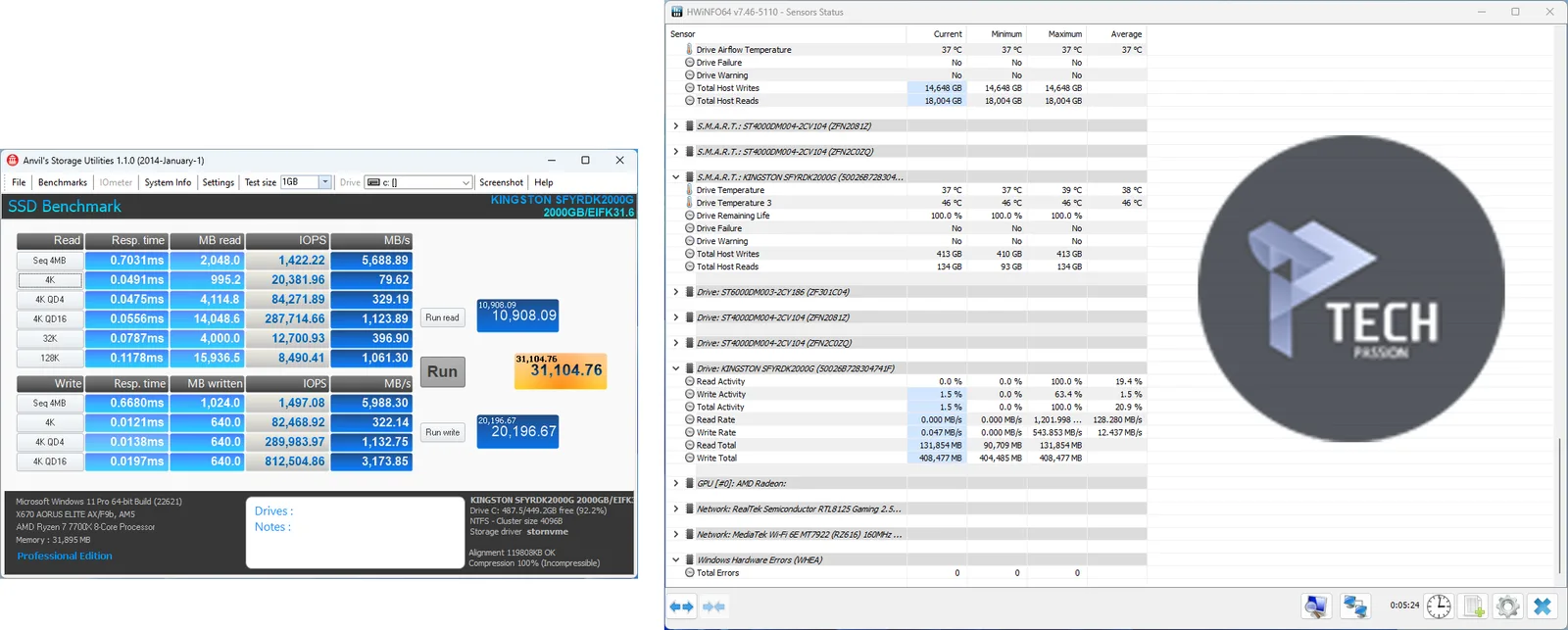Click the big Run button
Viewport: 1568px width, 630px height.
442,371
